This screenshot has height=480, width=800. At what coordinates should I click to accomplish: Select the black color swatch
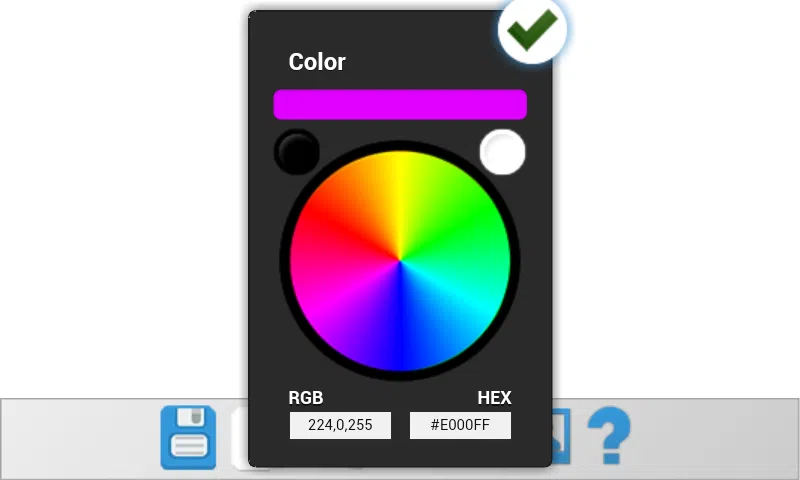(x=297, y=152)
